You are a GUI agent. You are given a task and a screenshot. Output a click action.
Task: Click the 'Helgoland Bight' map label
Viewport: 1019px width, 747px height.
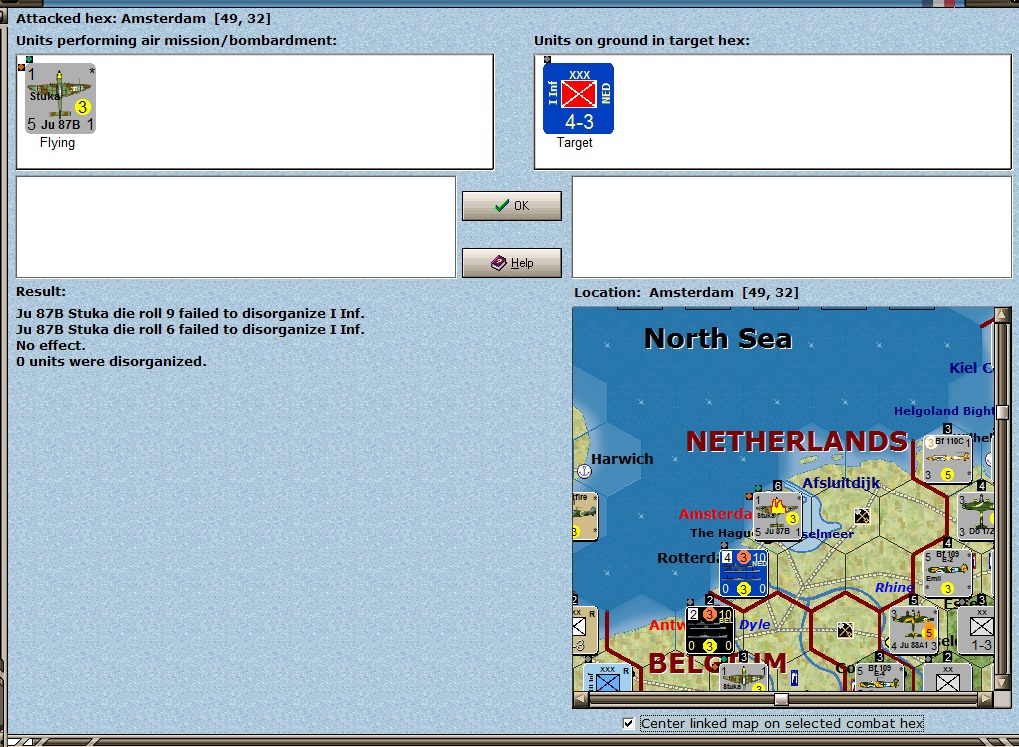(944, 411)
